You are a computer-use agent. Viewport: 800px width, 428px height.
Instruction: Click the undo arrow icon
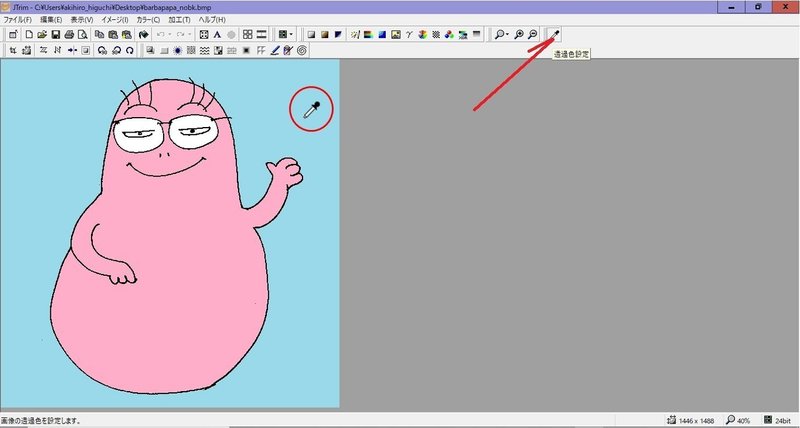pos(161,35)
